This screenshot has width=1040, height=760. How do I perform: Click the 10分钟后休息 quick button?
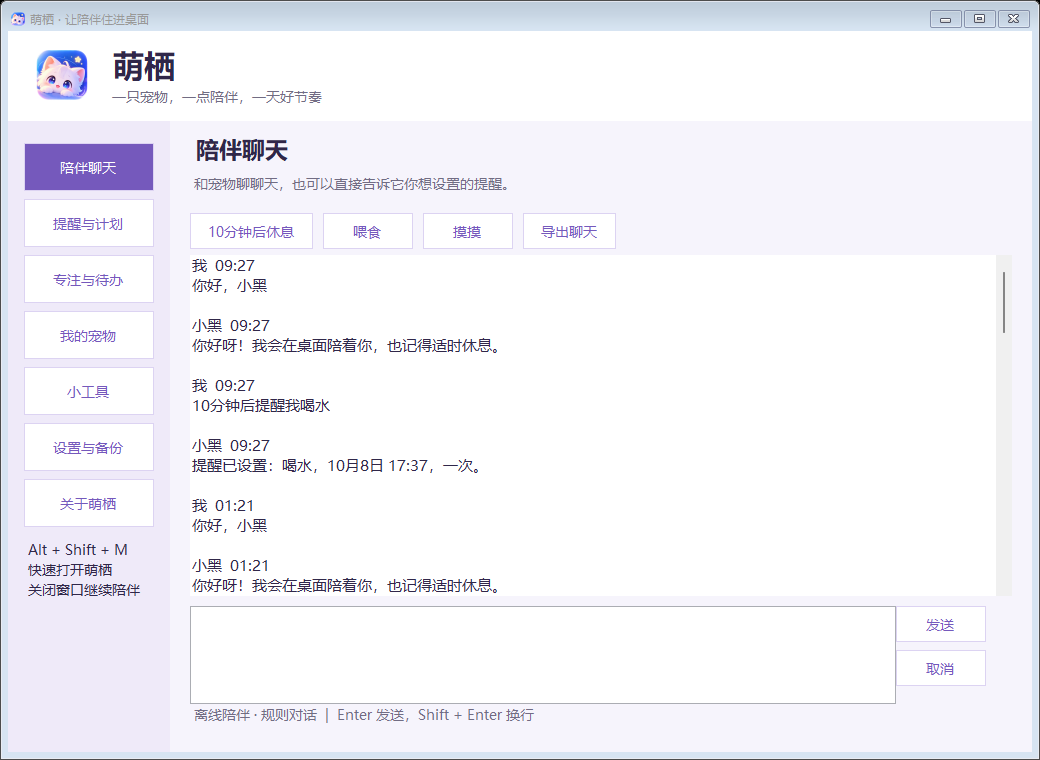pos(251,231)
